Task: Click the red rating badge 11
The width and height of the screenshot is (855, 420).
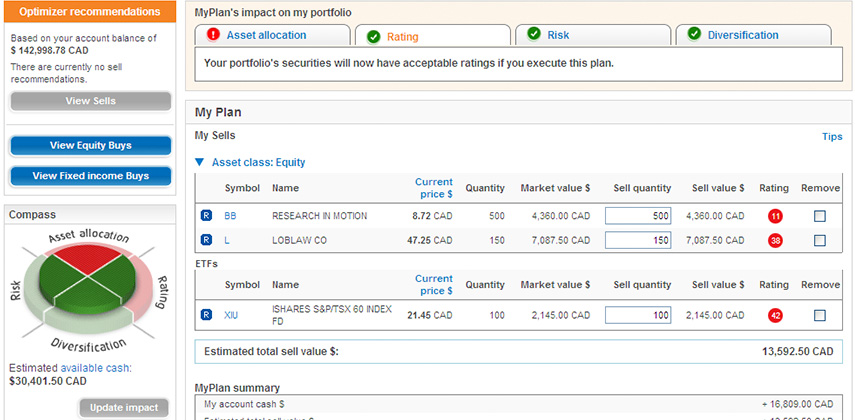Action: (x=775, y=216)
